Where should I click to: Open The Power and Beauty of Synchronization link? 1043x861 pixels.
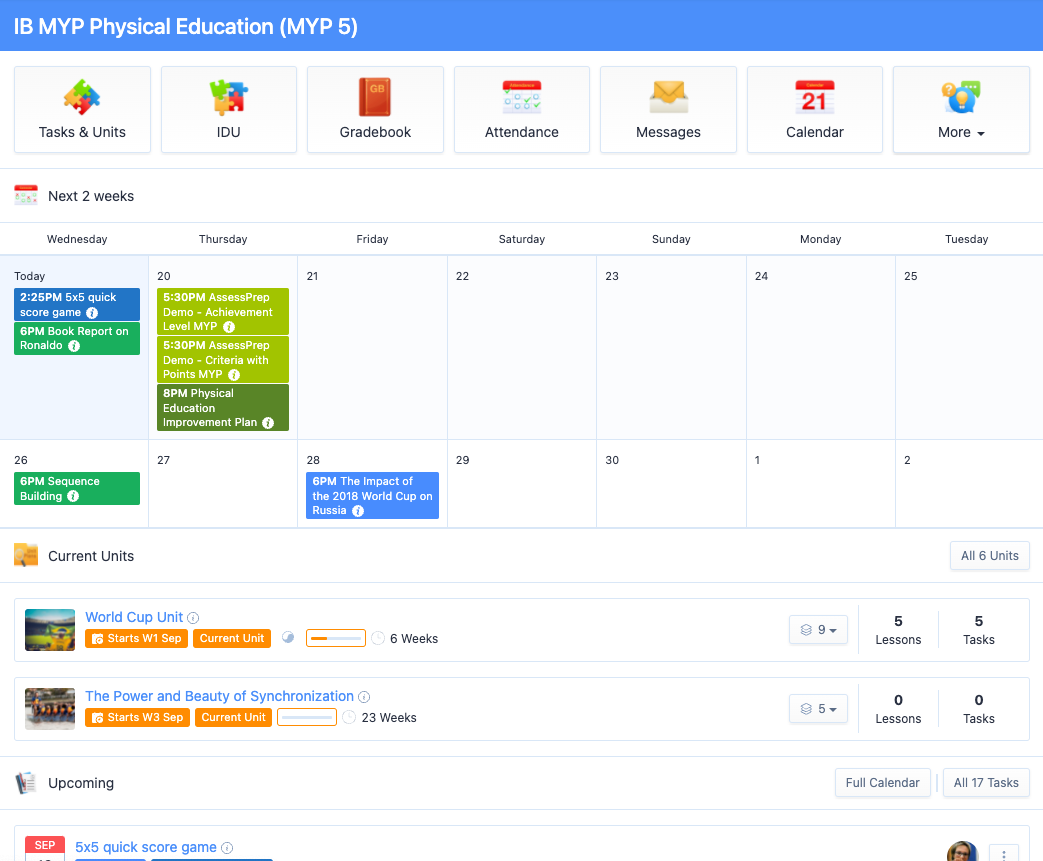point(219,696)
